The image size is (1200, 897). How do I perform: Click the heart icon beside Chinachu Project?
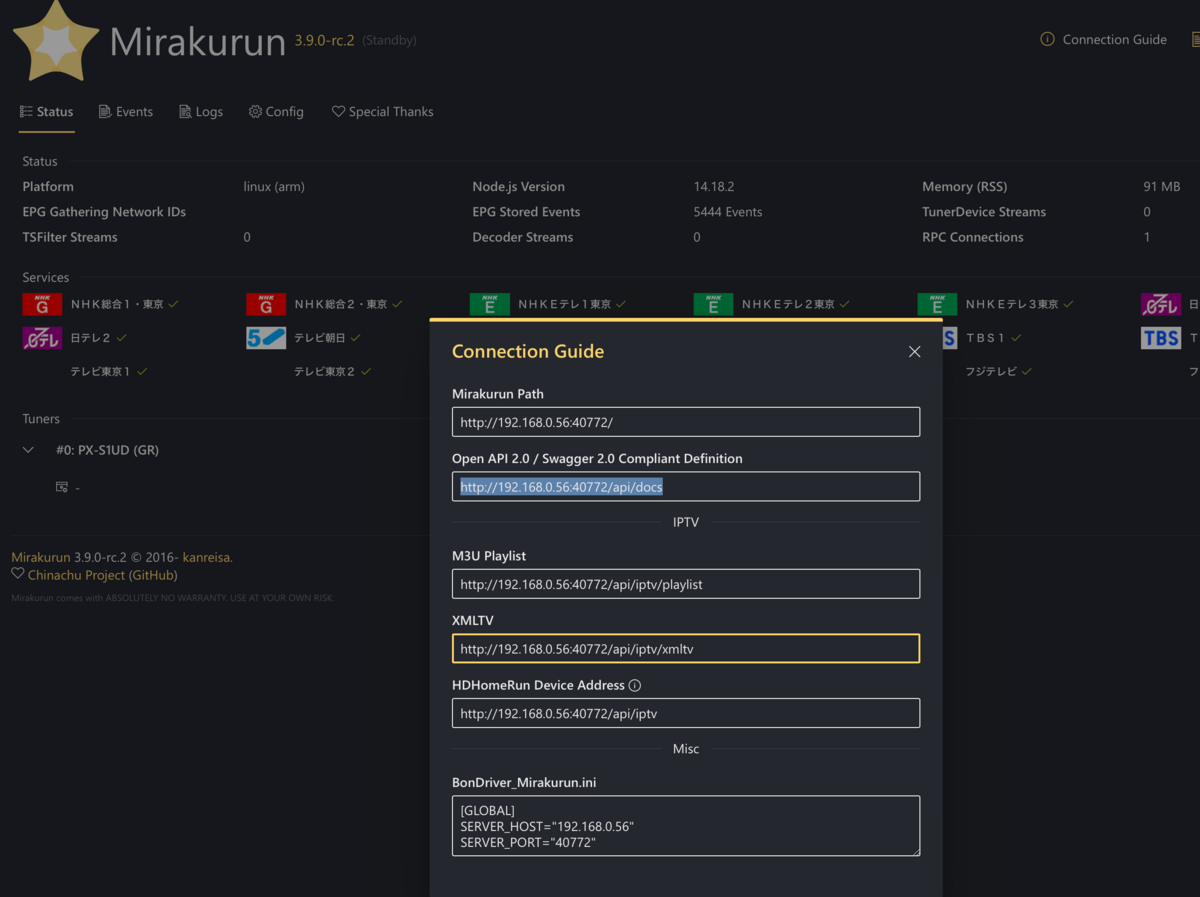[18, 574]
